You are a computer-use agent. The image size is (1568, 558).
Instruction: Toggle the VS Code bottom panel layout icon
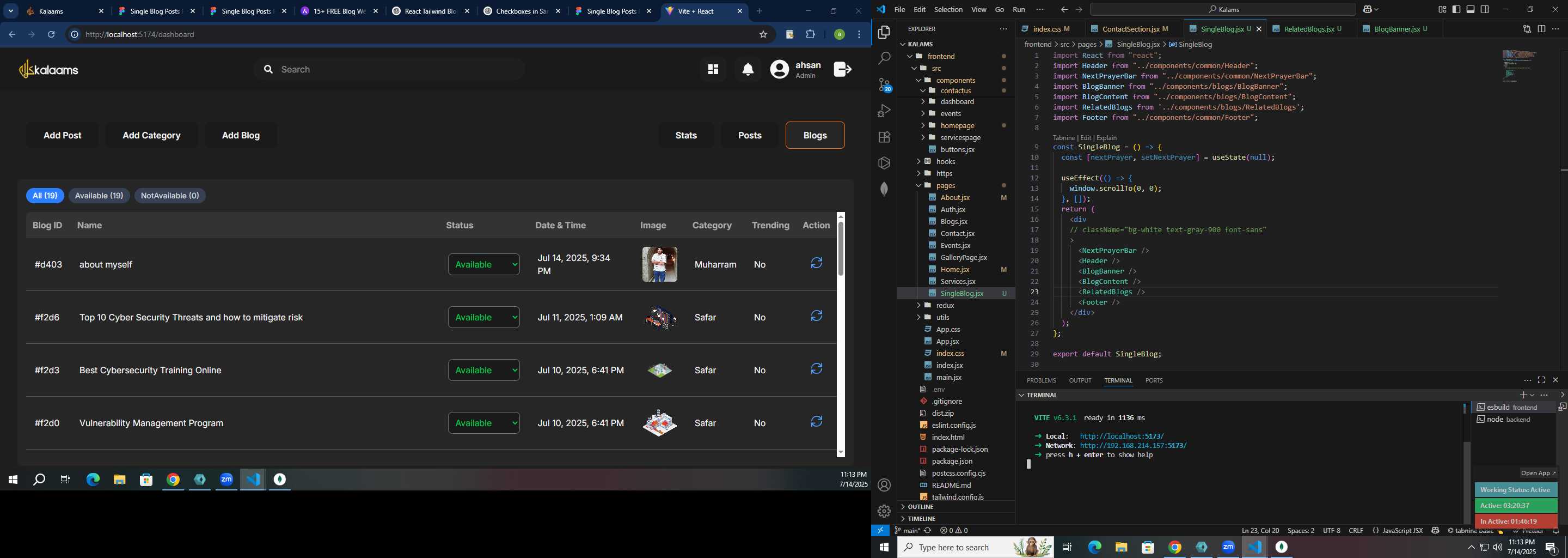click(1471, 10)
